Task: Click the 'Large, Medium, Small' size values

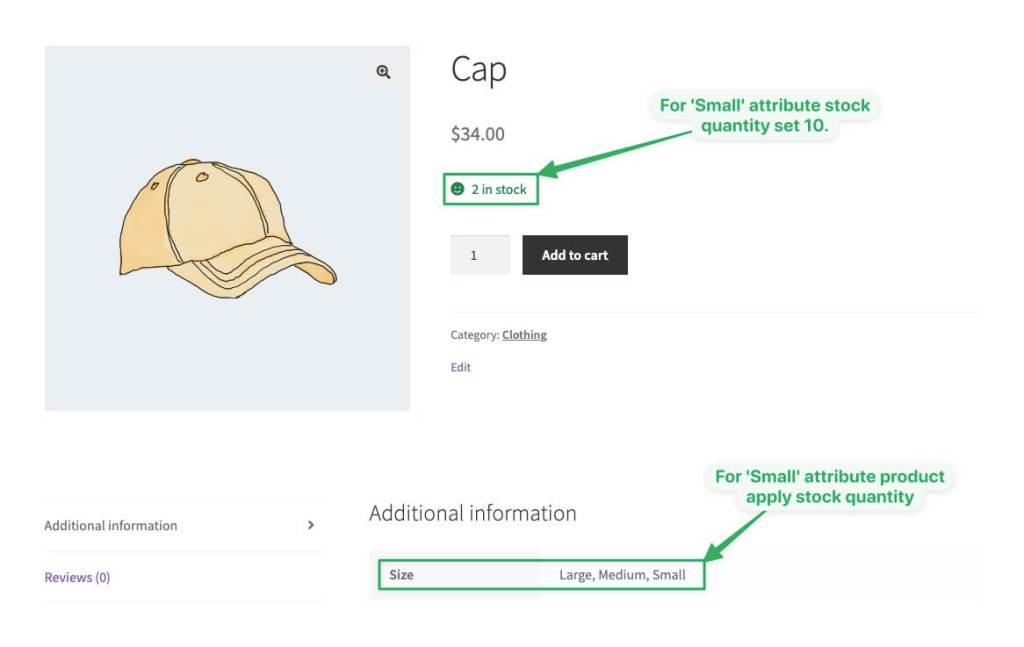Action: click(x=622, y=575)
